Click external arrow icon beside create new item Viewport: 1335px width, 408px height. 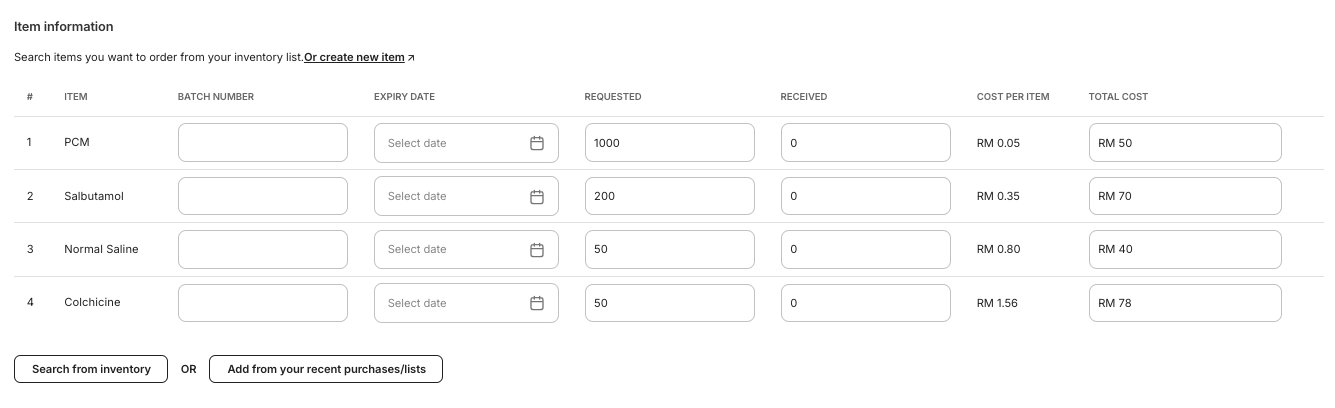[x=411, y=58]
